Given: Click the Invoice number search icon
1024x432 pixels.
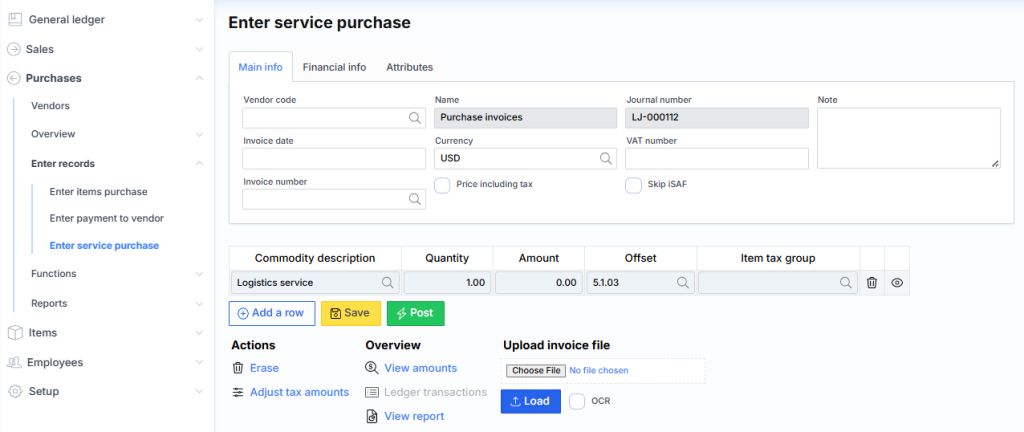Looking at the screenshot, I should pyautogui.click(x=414, y=199).
